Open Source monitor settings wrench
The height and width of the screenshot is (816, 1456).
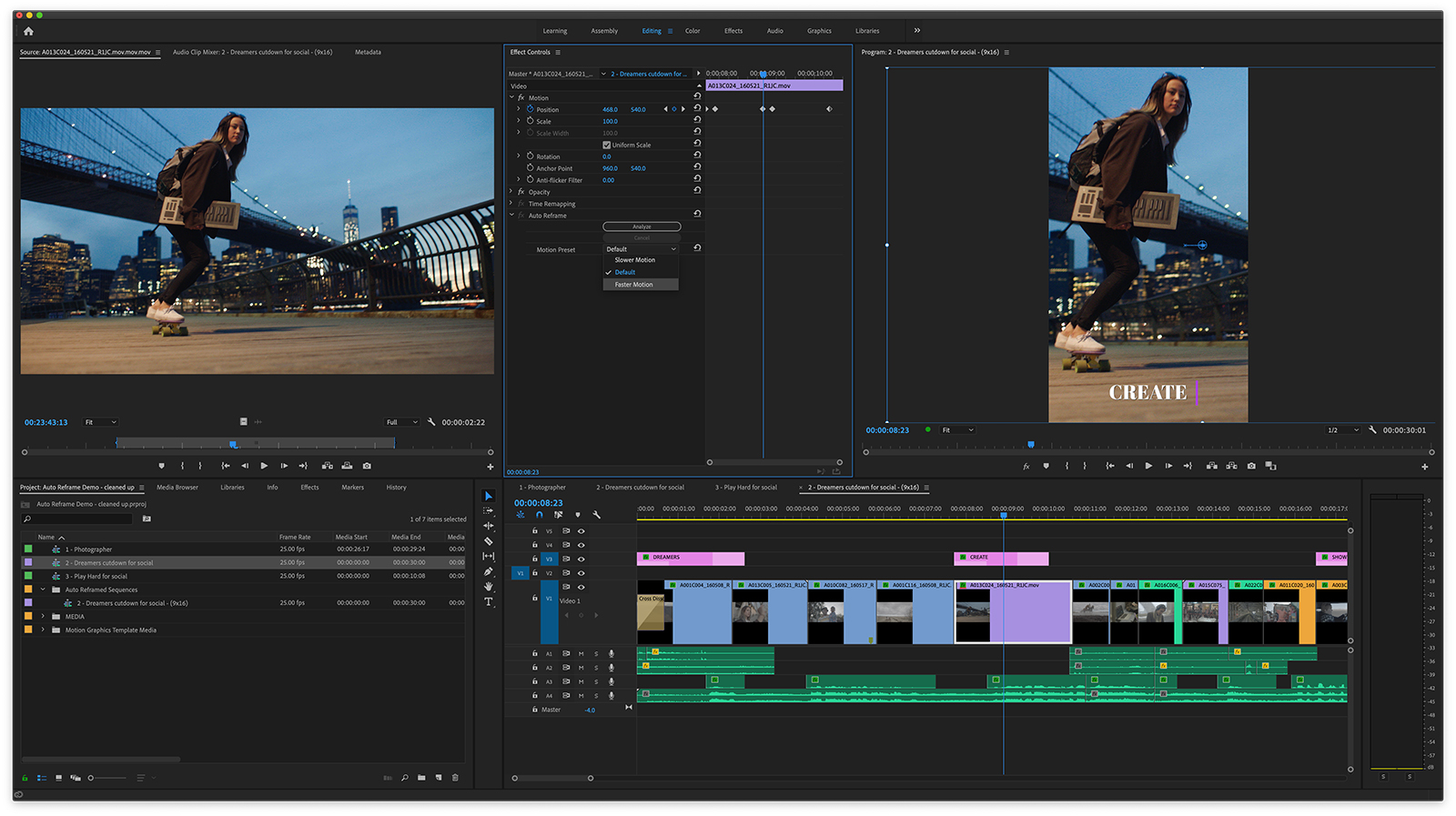point(431,422)
